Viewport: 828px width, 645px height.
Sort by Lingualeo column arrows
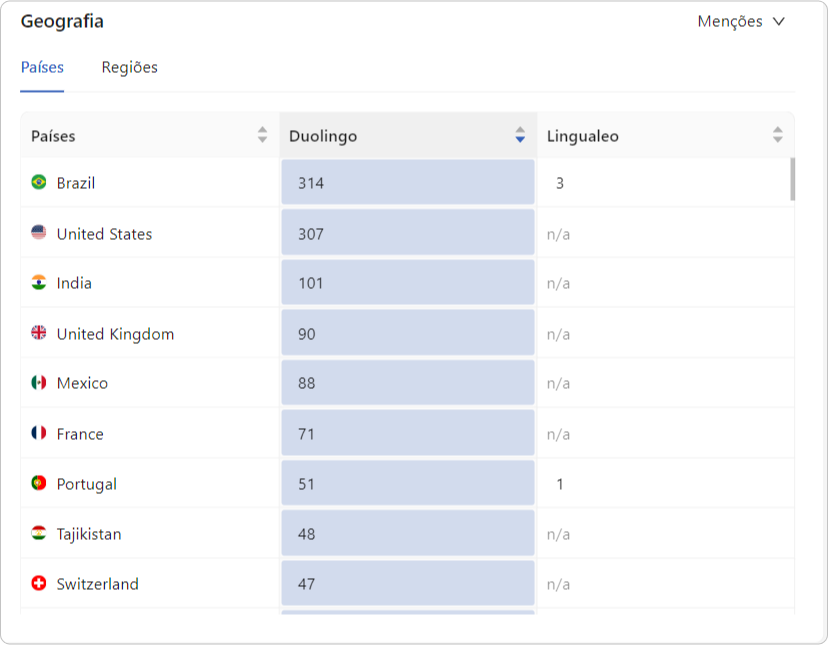click(778, 135)
